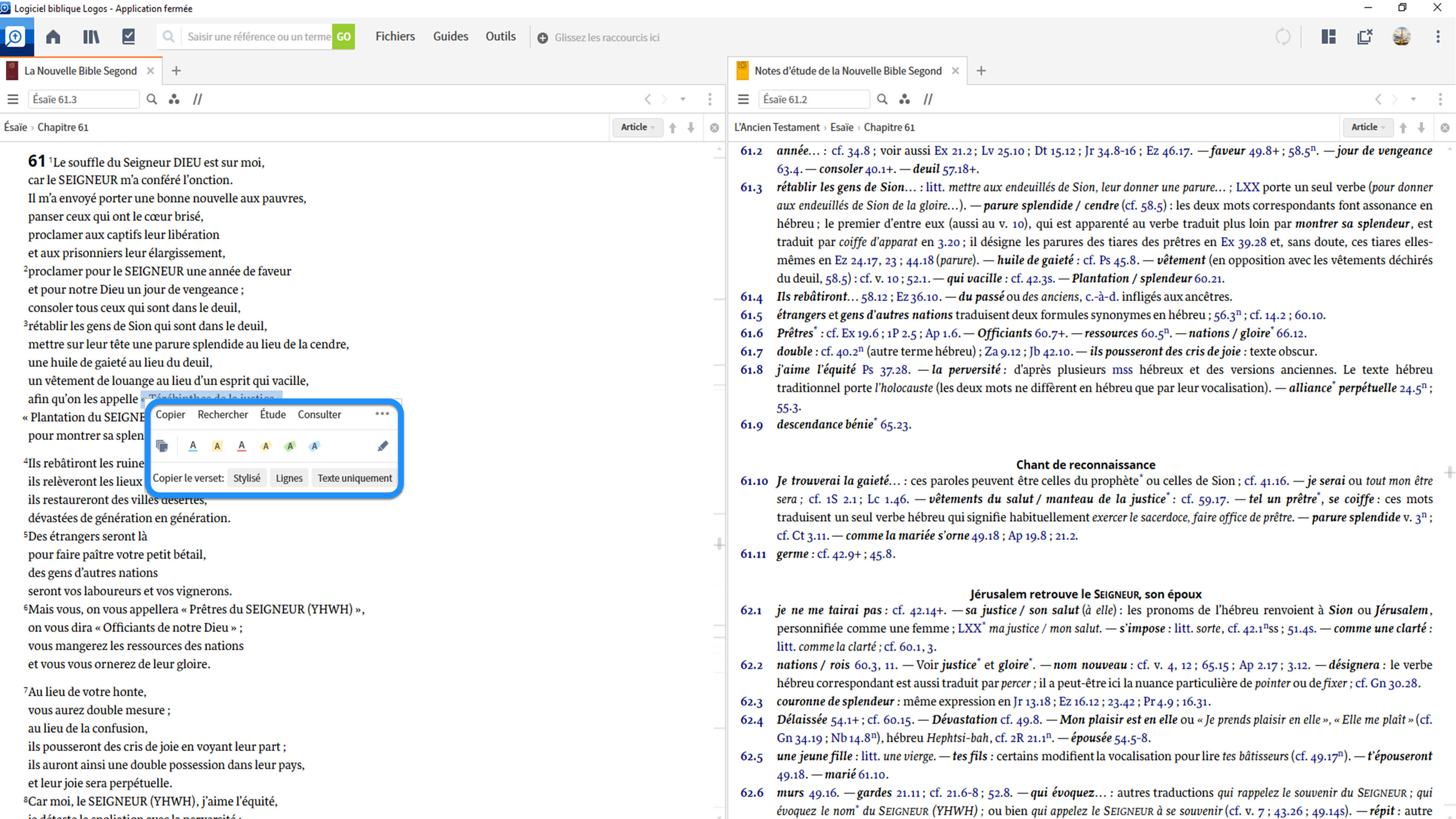Screen dimensions: 1456x819
Task: Open parallel resources in left Bible panel
Action: [x=197, y=99]
